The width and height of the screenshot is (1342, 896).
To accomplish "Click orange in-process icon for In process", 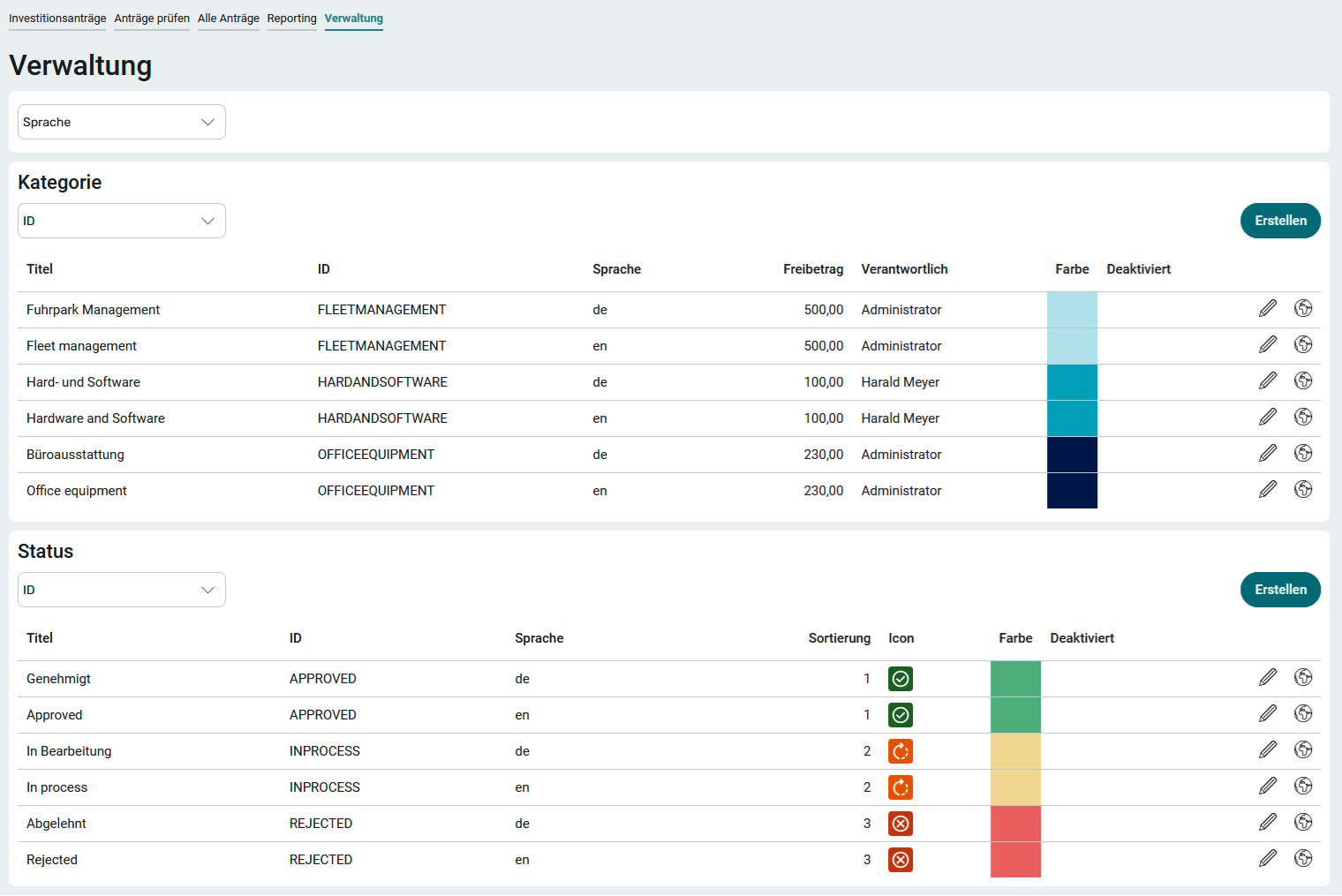I will 901,787.
